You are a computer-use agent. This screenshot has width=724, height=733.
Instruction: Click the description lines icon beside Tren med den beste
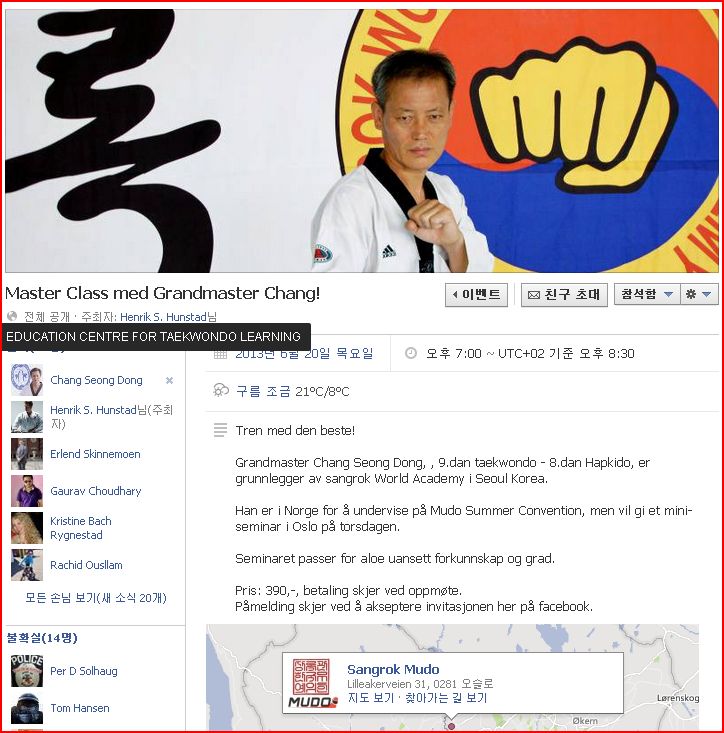point(220,430)
